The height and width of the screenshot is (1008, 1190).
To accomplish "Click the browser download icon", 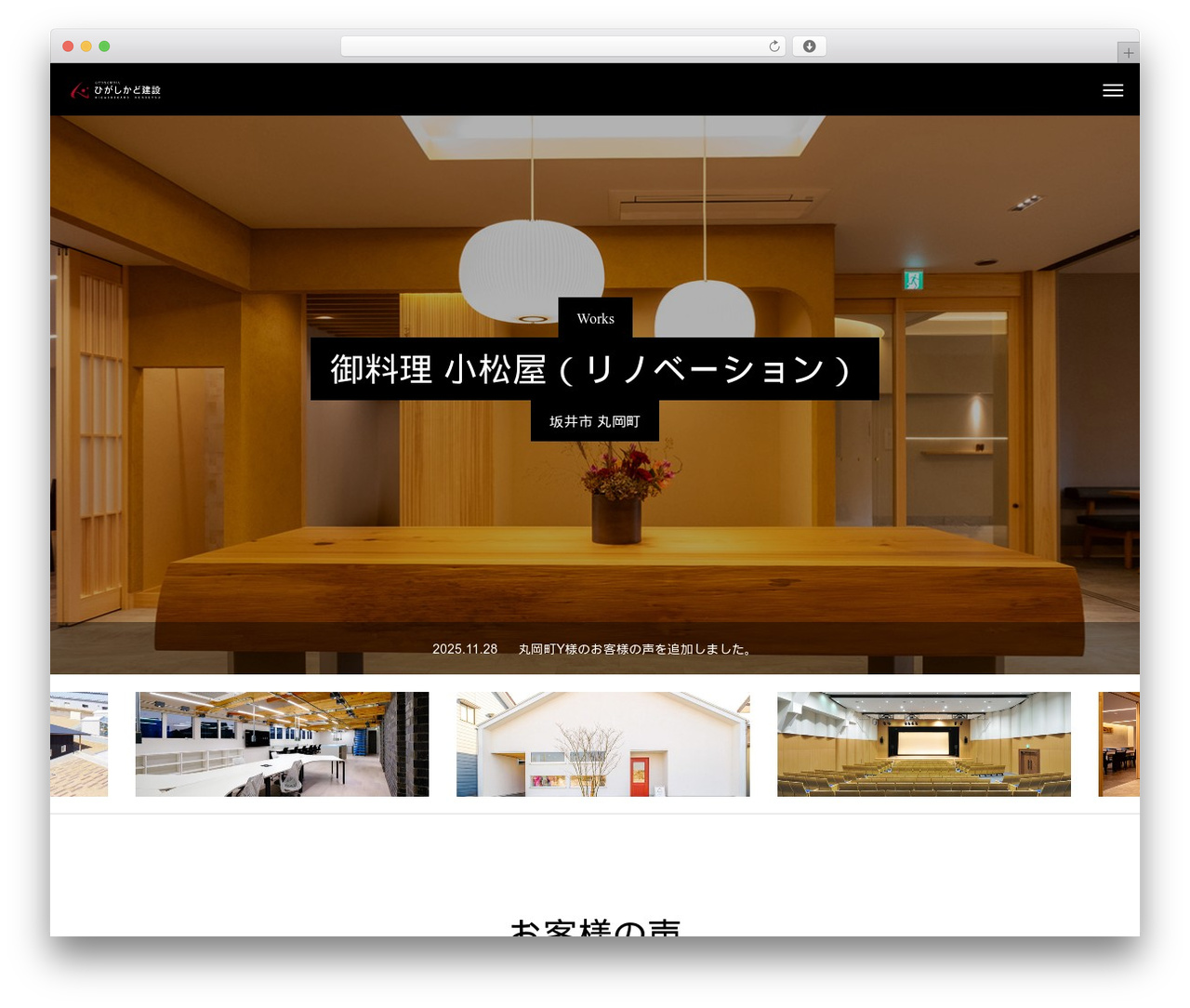I will (809, 46).
